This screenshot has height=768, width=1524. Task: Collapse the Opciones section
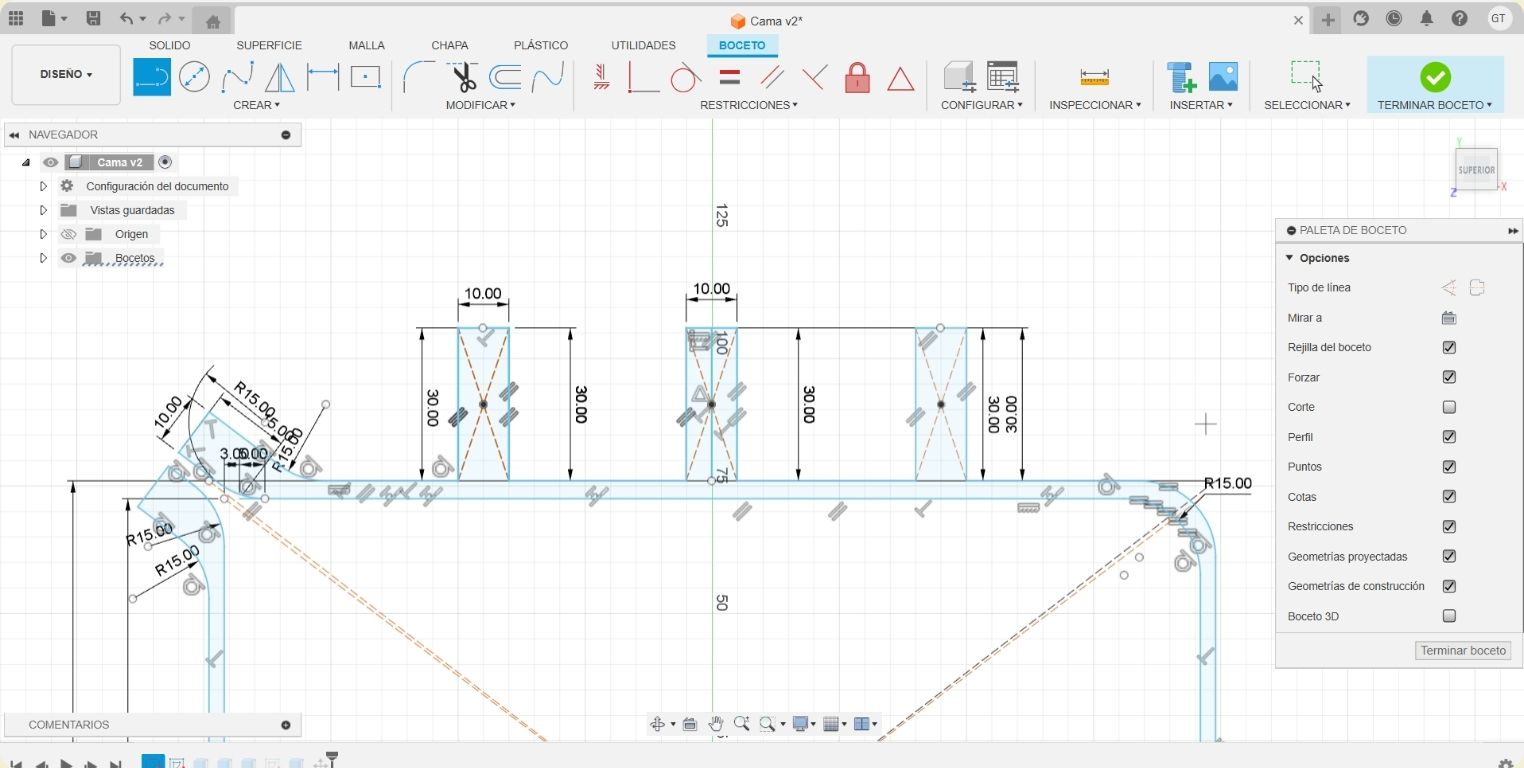pos(1290,258)
